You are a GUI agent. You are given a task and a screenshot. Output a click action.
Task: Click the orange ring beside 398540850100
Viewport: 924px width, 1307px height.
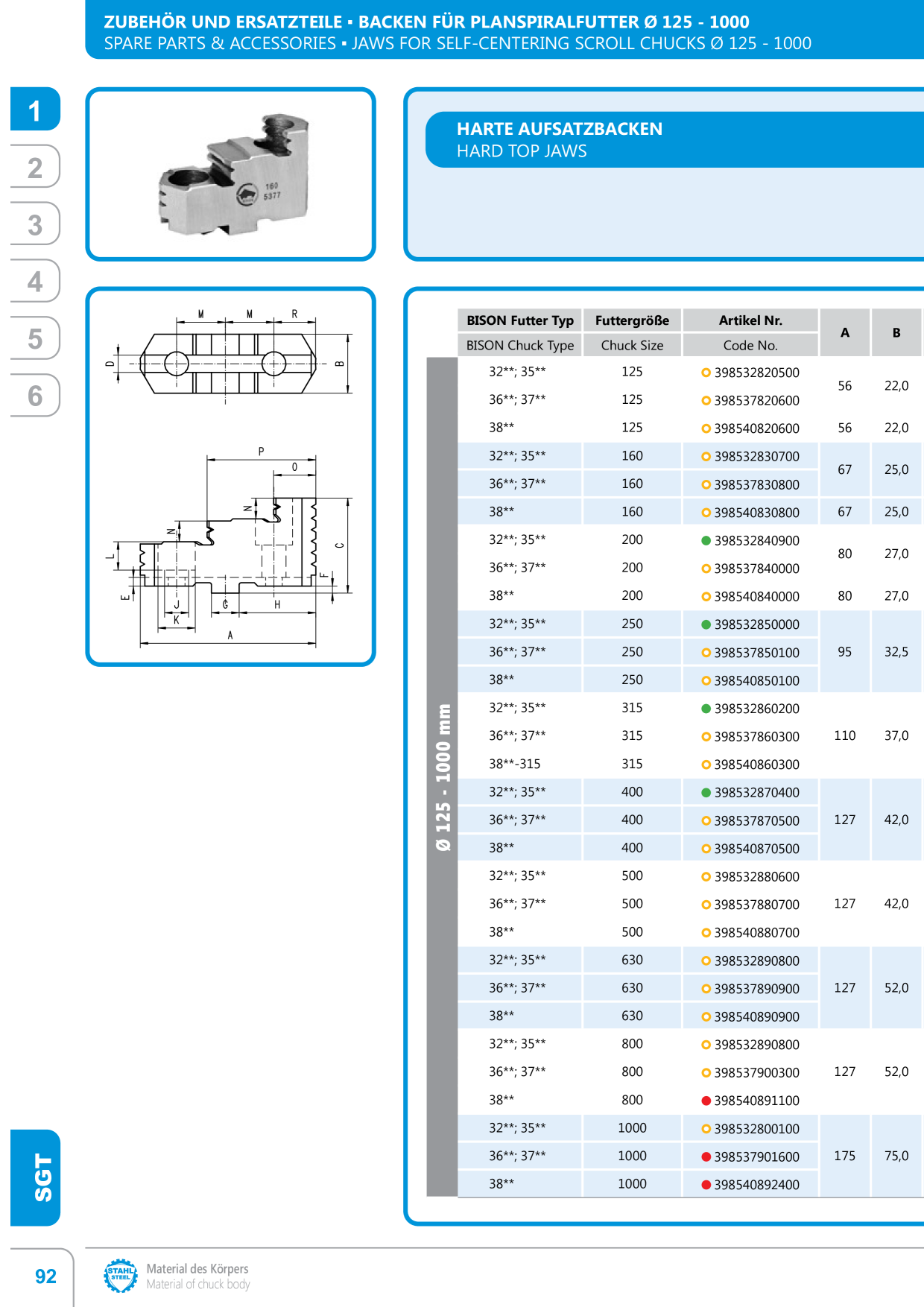point(706,680)
